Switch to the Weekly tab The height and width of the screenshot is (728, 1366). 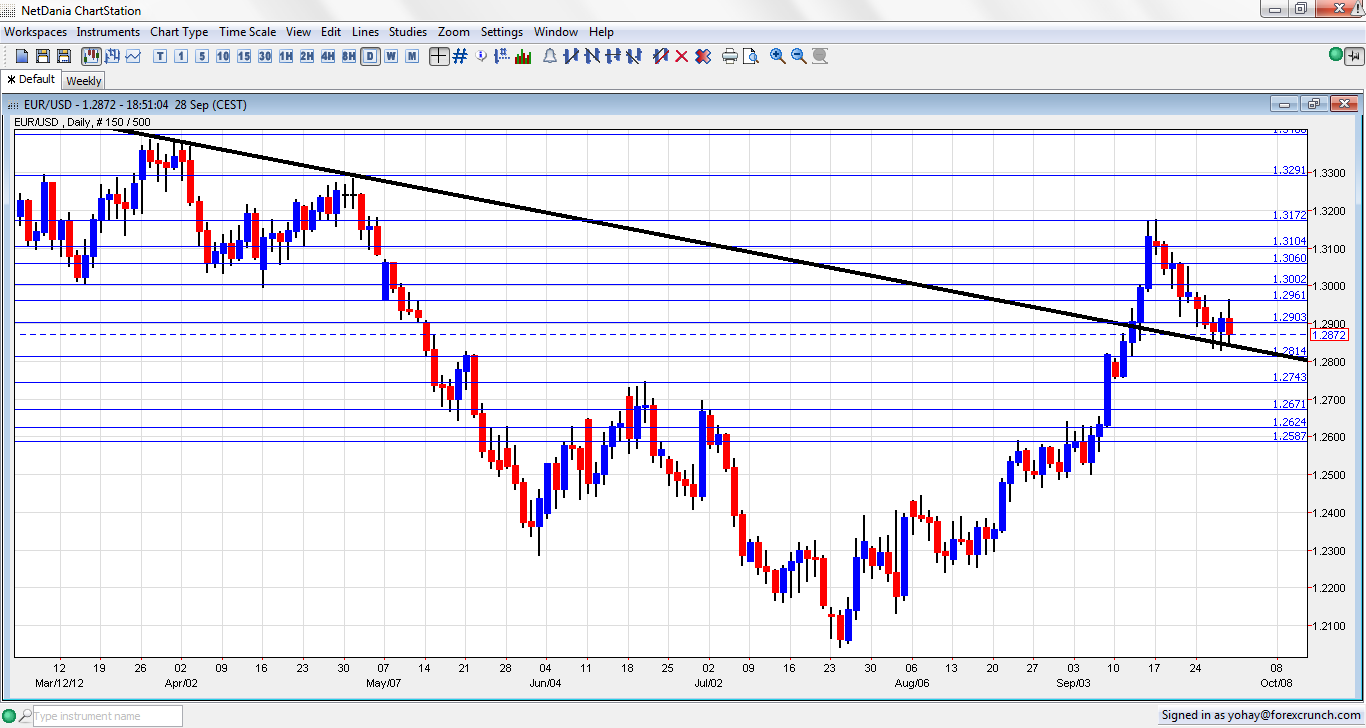[x=84, y=81]
